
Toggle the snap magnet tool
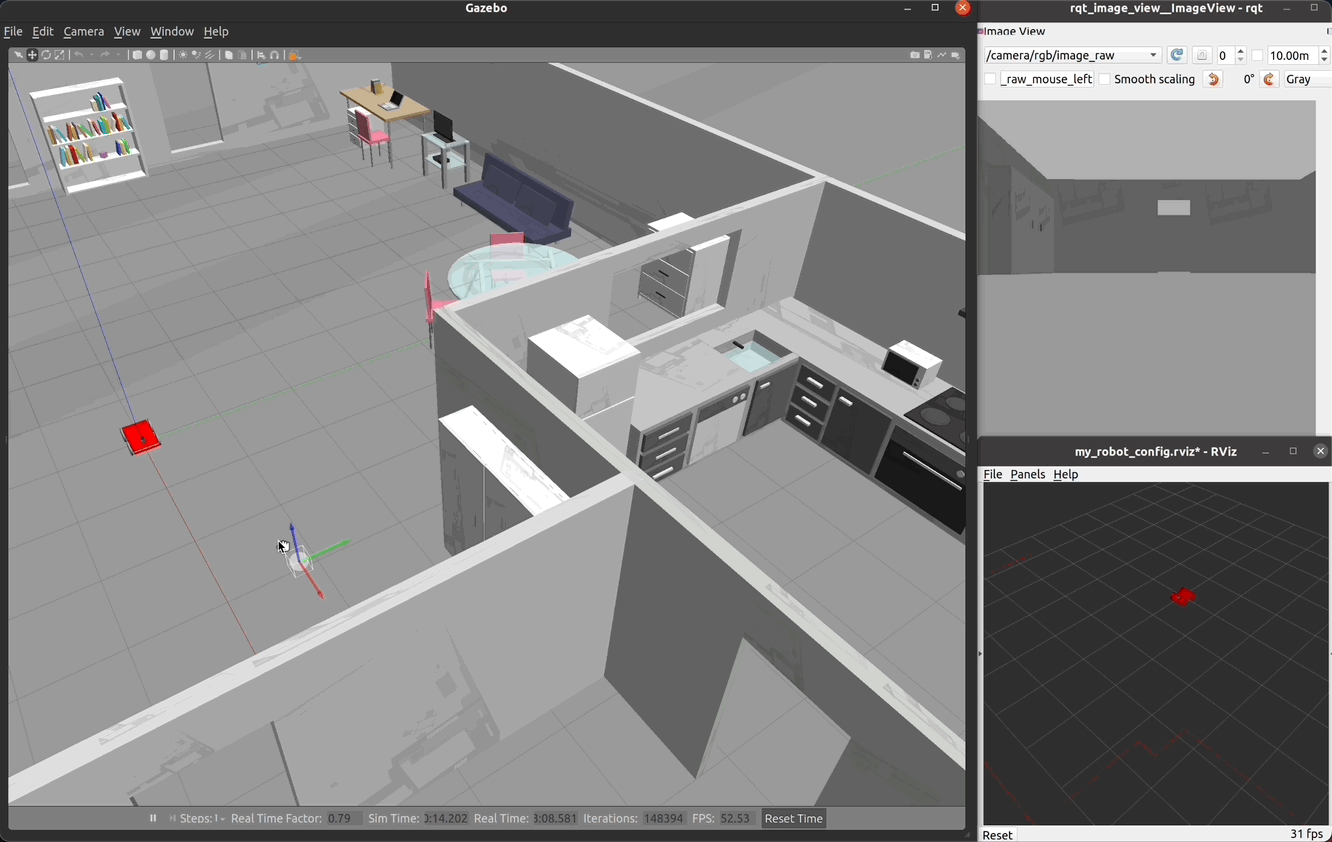[x=274, y=55]
